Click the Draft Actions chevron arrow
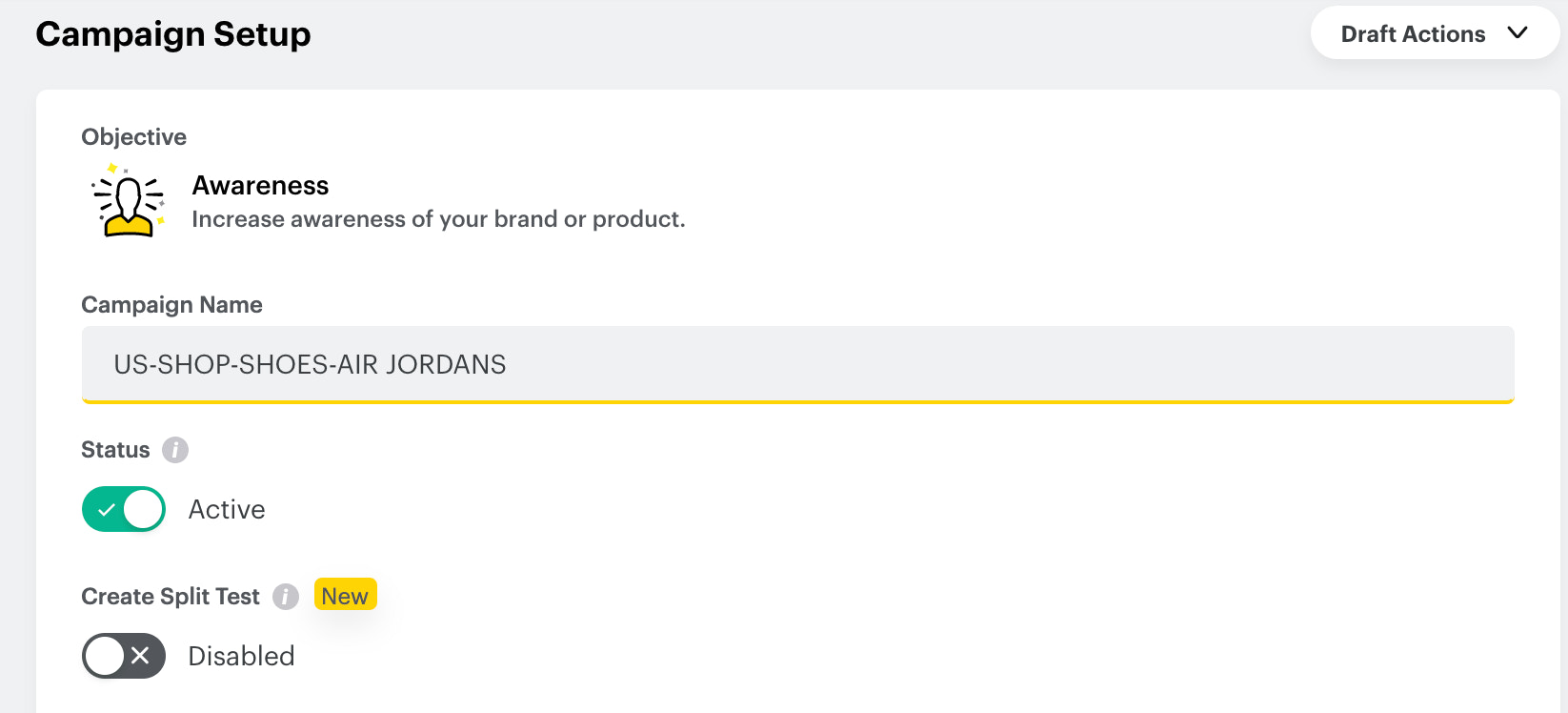 pyautogui.click(x=1517, y=32)
